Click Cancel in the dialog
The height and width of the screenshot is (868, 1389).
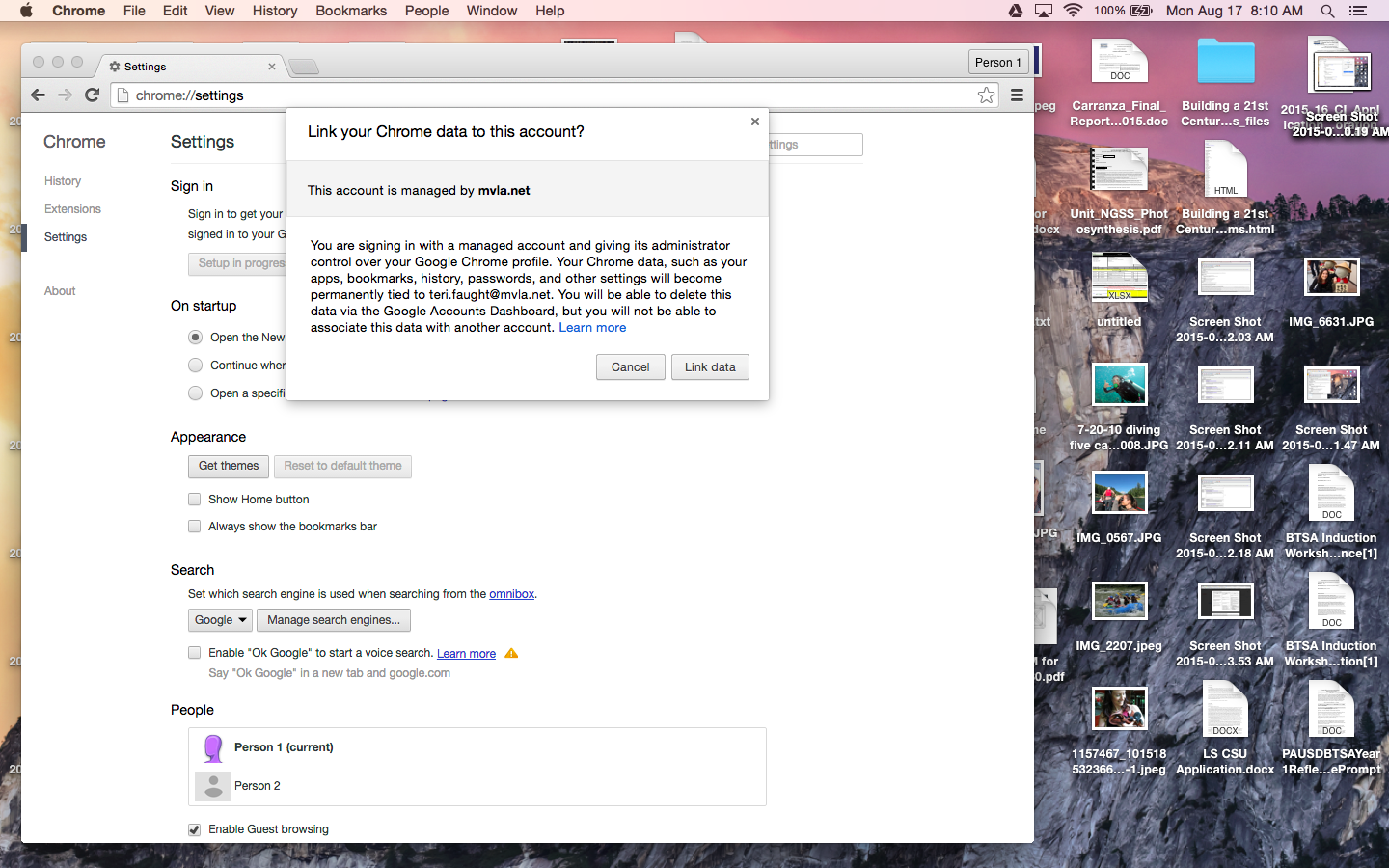(x=631, y=367)
